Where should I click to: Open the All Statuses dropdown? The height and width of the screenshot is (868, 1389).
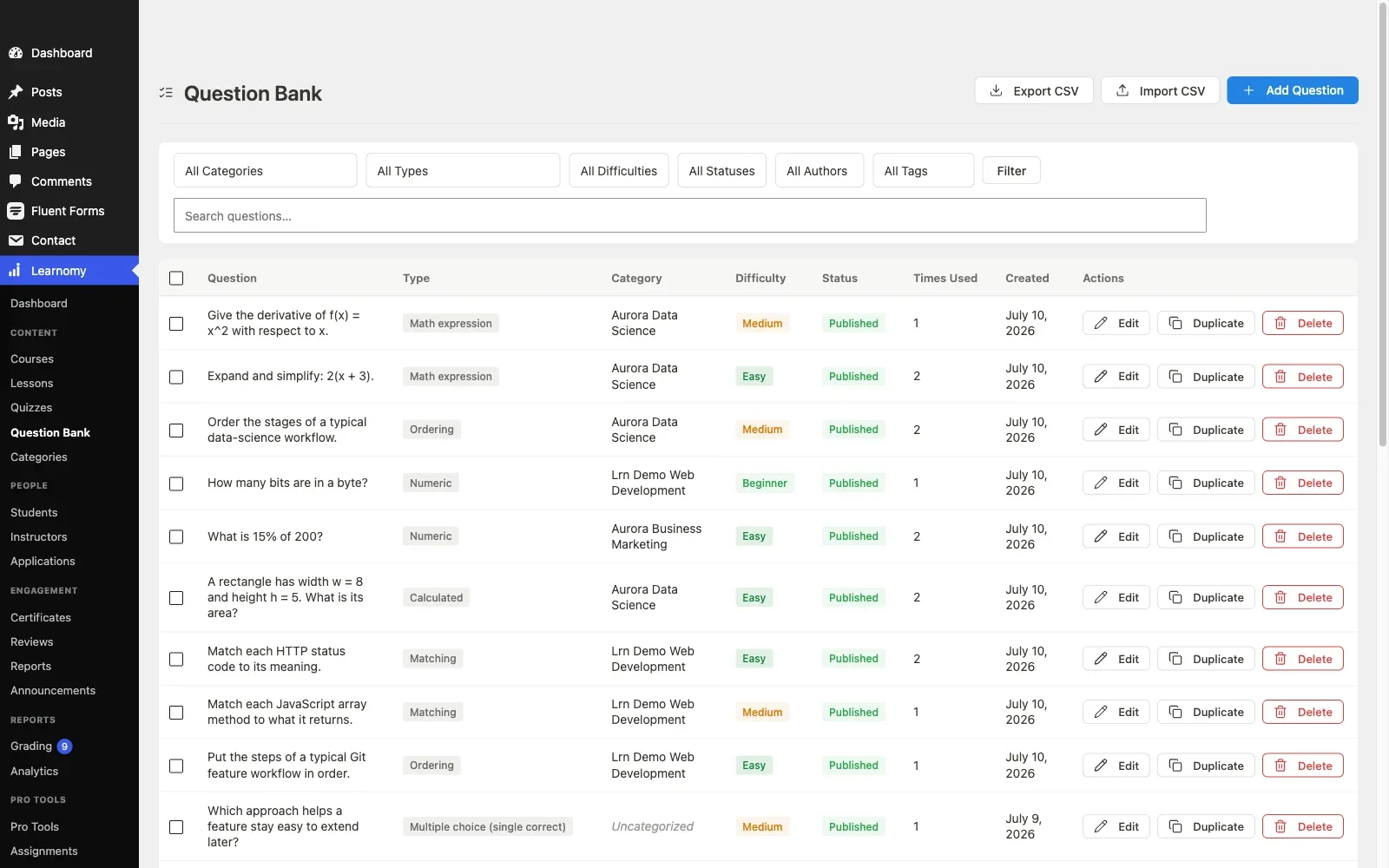click(x=722, y=170)
